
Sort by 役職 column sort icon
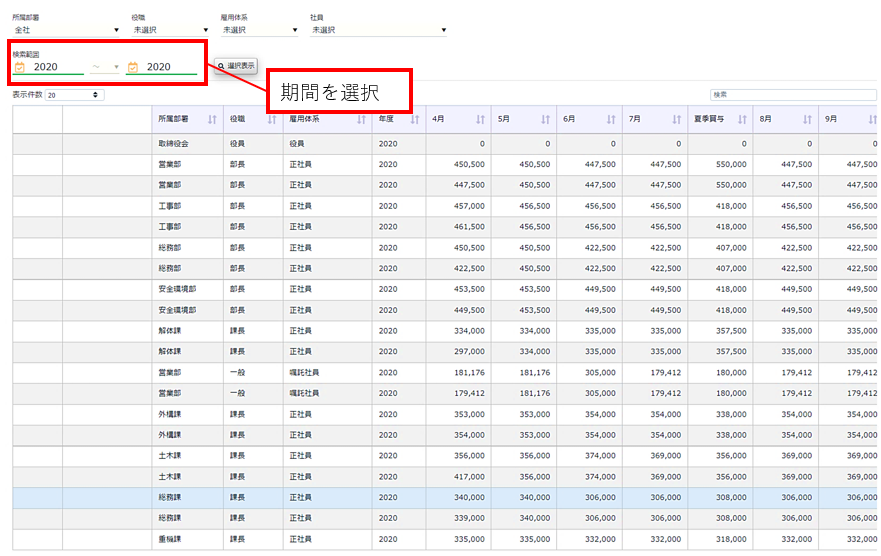(x=271, y=119)
